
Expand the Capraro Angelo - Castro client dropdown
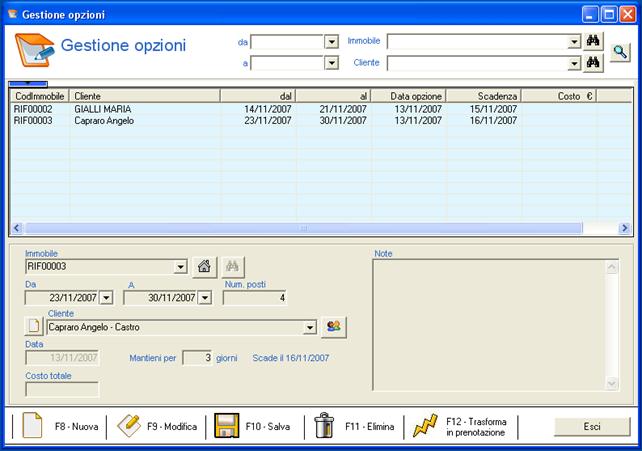click(310, 327)
